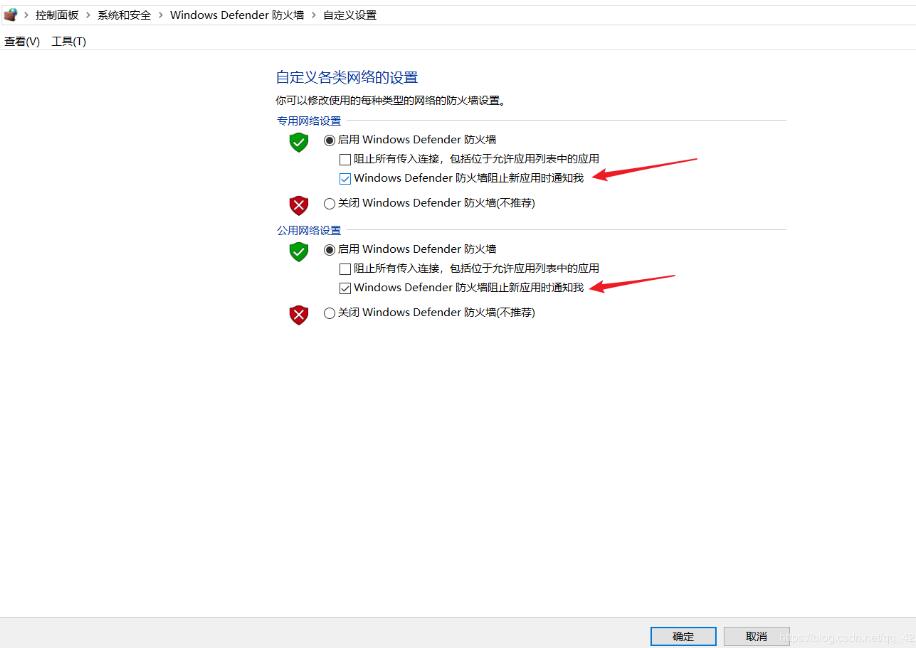The width and height of the screenshot is (916, 648).
Task: Click the 专用网络设置 section label
Action: (309, 121)
